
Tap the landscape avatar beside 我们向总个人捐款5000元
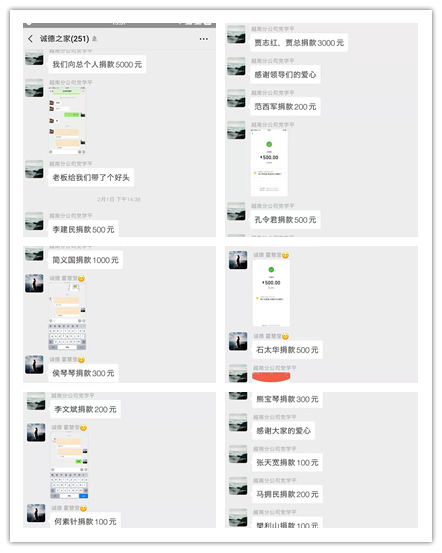point(34,58)
